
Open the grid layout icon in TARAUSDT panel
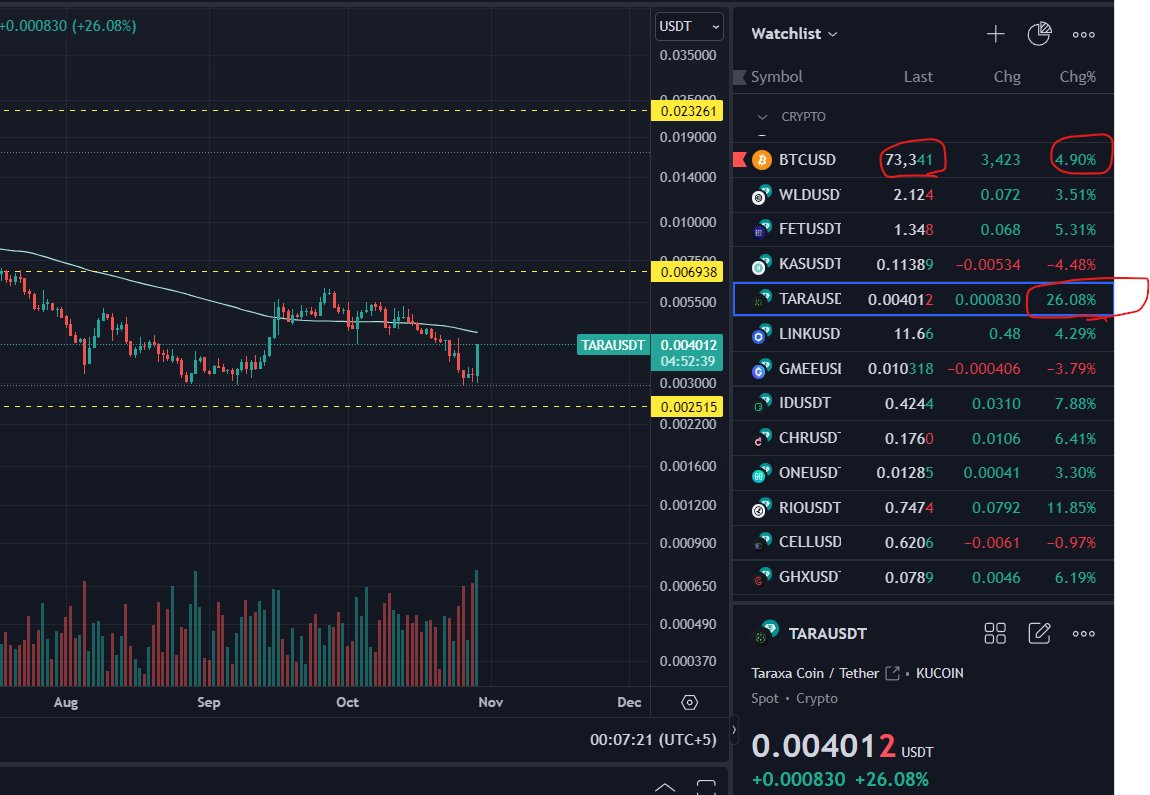tap(995, 633)
